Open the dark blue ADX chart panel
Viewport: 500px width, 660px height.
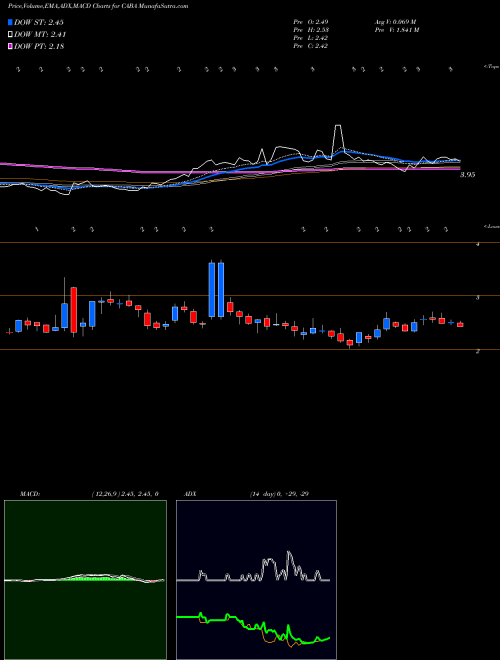pyautogui.click(x=256, y=580)
